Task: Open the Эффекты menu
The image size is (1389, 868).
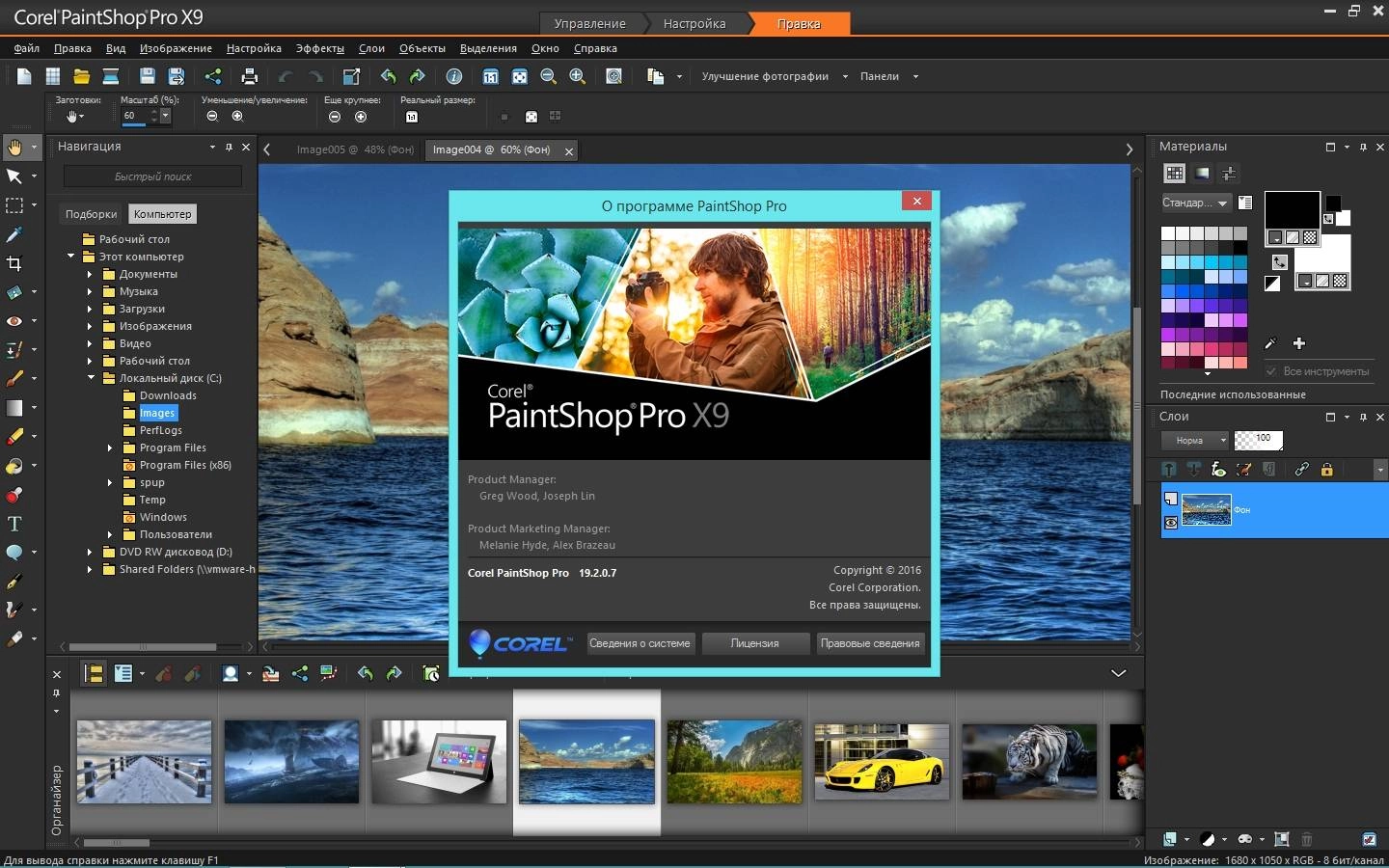Action: tap(319, 48)
